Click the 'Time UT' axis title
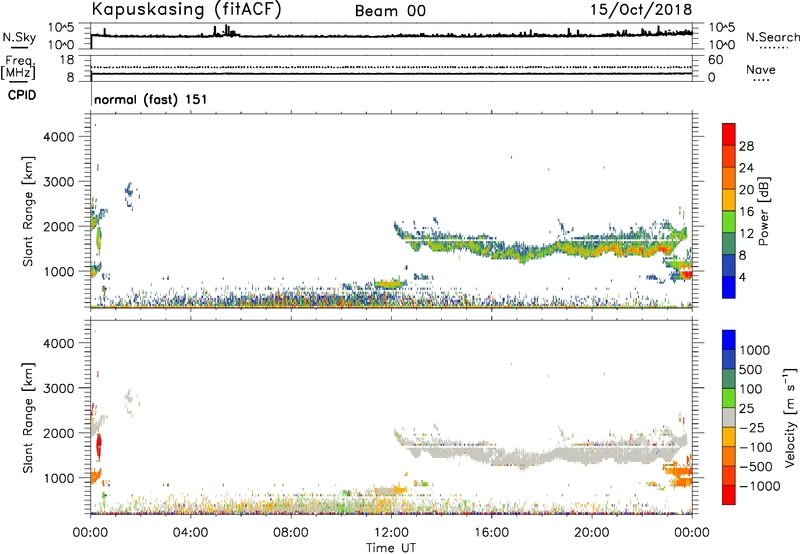The width and height of the screenshot is (800, 554). [x=391, y=548]
